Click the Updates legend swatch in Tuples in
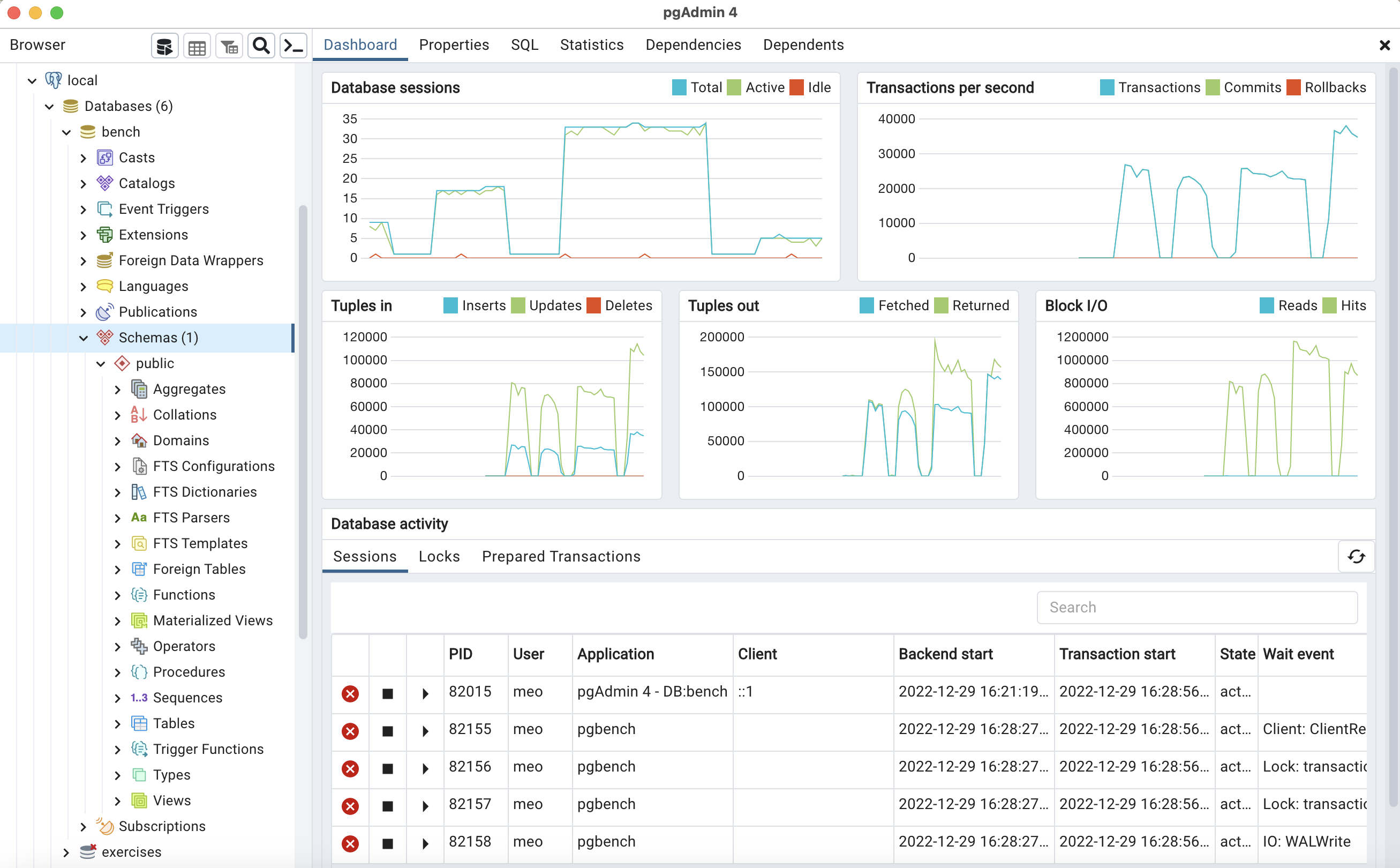Viewport: 1400px width, 868px height. [518, 305]
